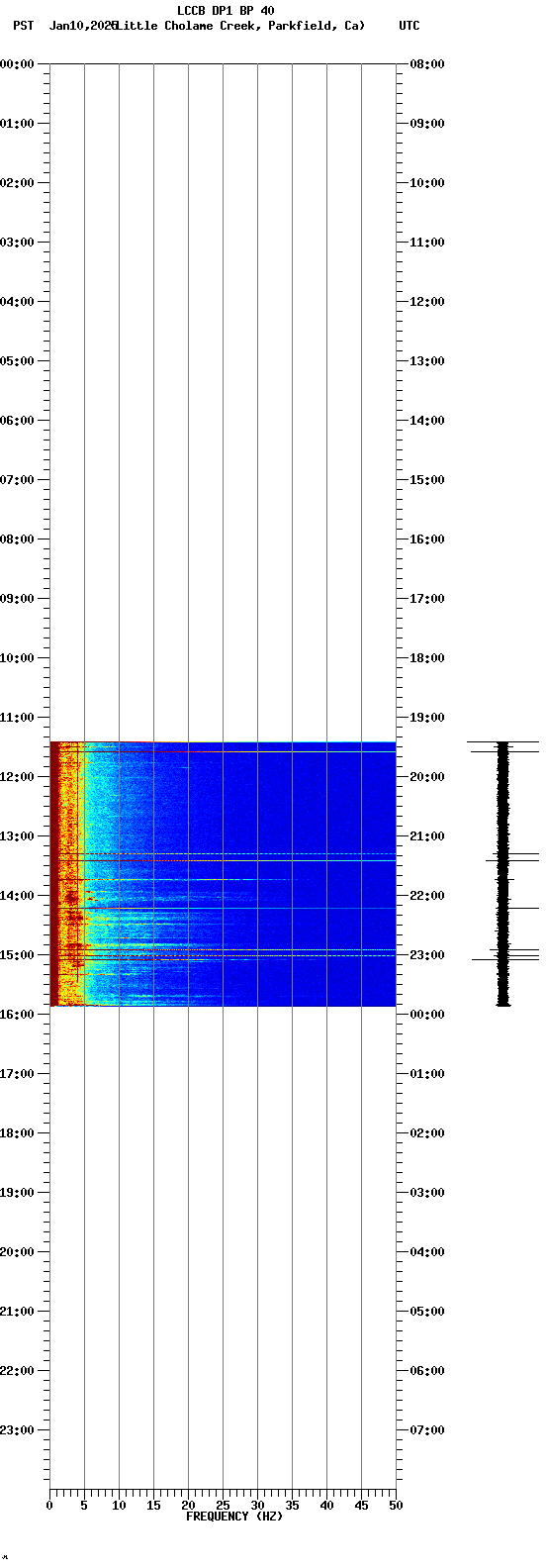Click the '25' frequency axis label
This screenshot has width=546, height=1568.
223,1506
